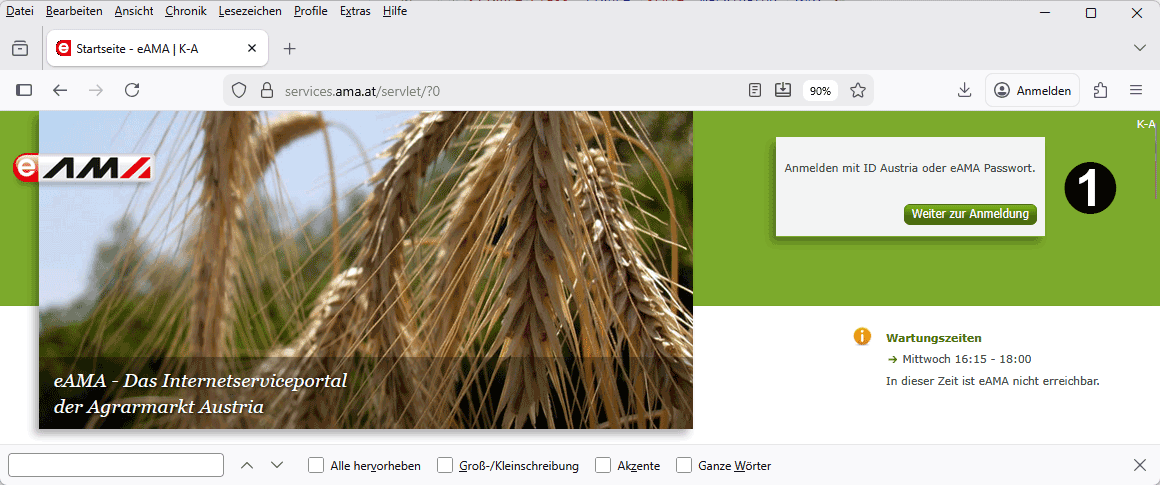Select the Startseite - eAMA tab

tap(157, 49)
